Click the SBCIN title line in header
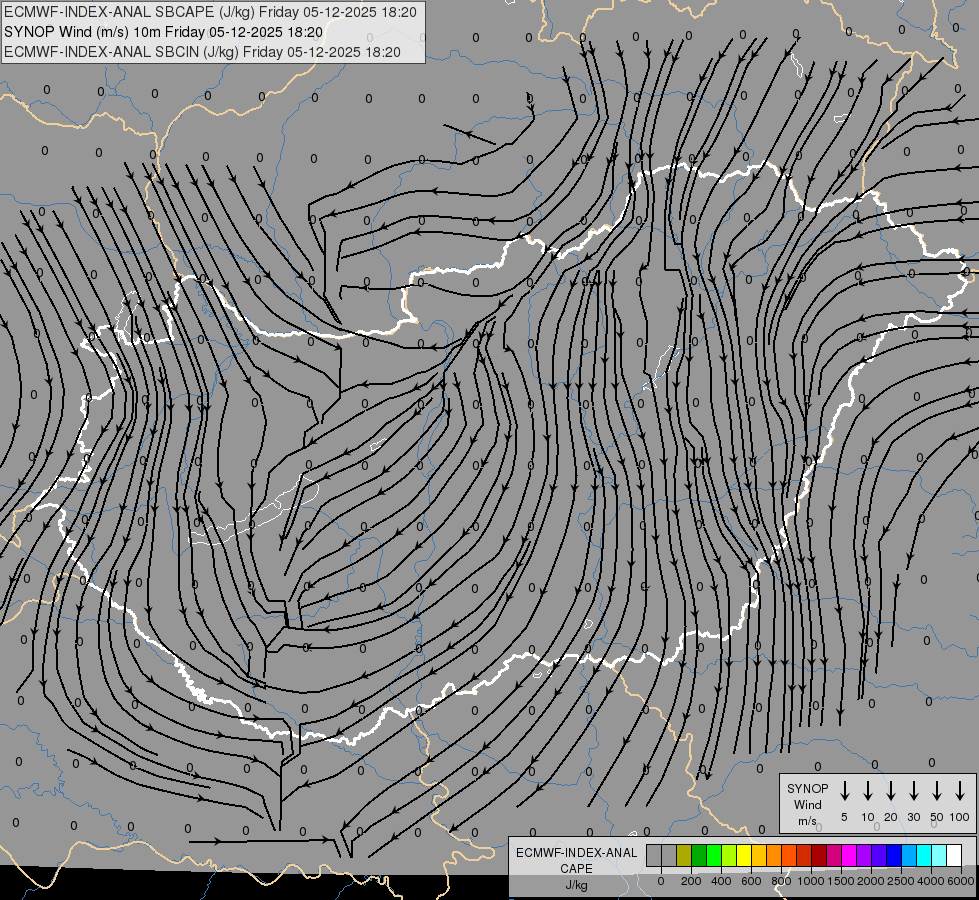The width and height of the screenshot is (979, 900). [202, 52]
